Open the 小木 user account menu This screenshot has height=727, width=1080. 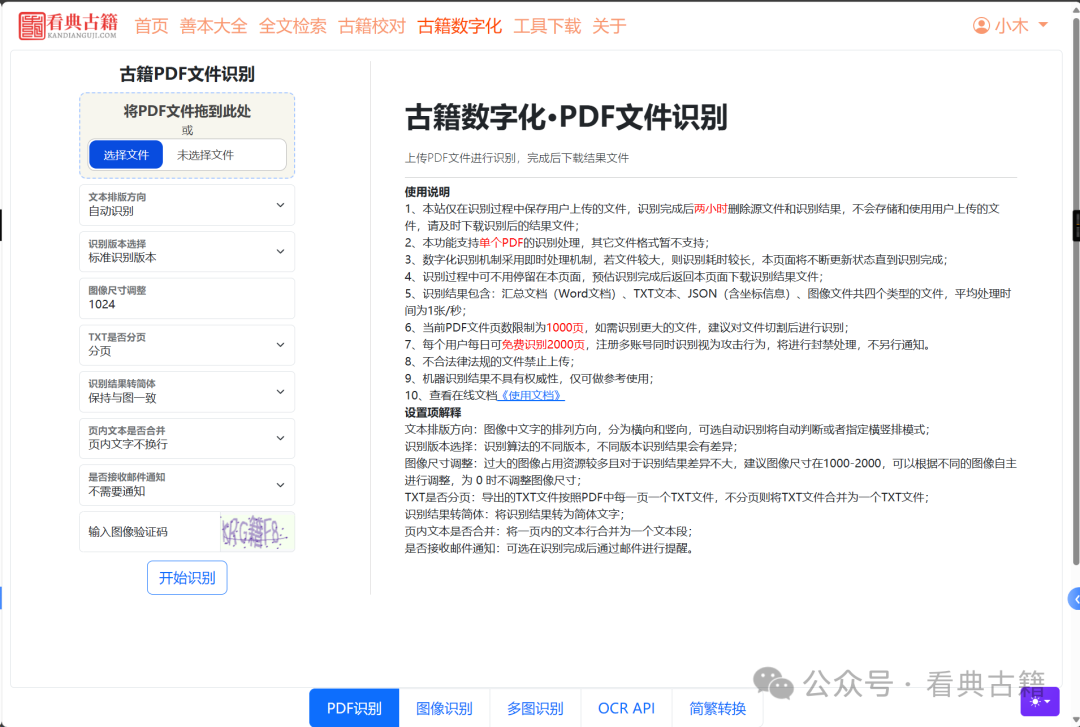click(1011, 25)
